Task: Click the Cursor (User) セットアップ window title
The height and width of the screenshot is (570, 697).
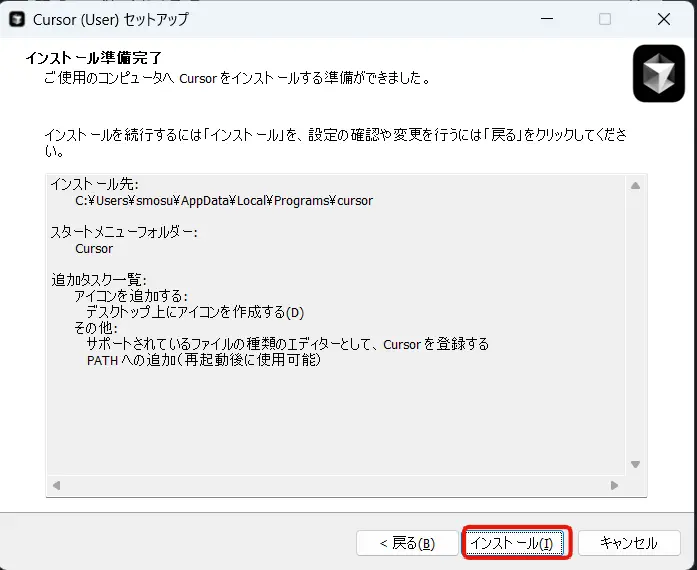Action: 111,20
